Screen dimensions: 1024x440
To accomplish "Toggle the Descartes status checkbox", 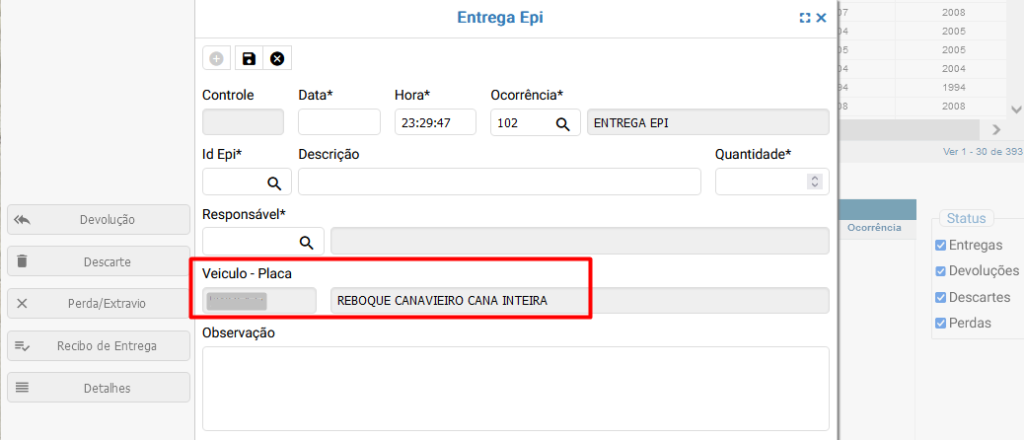I will (x=939, y=297).
